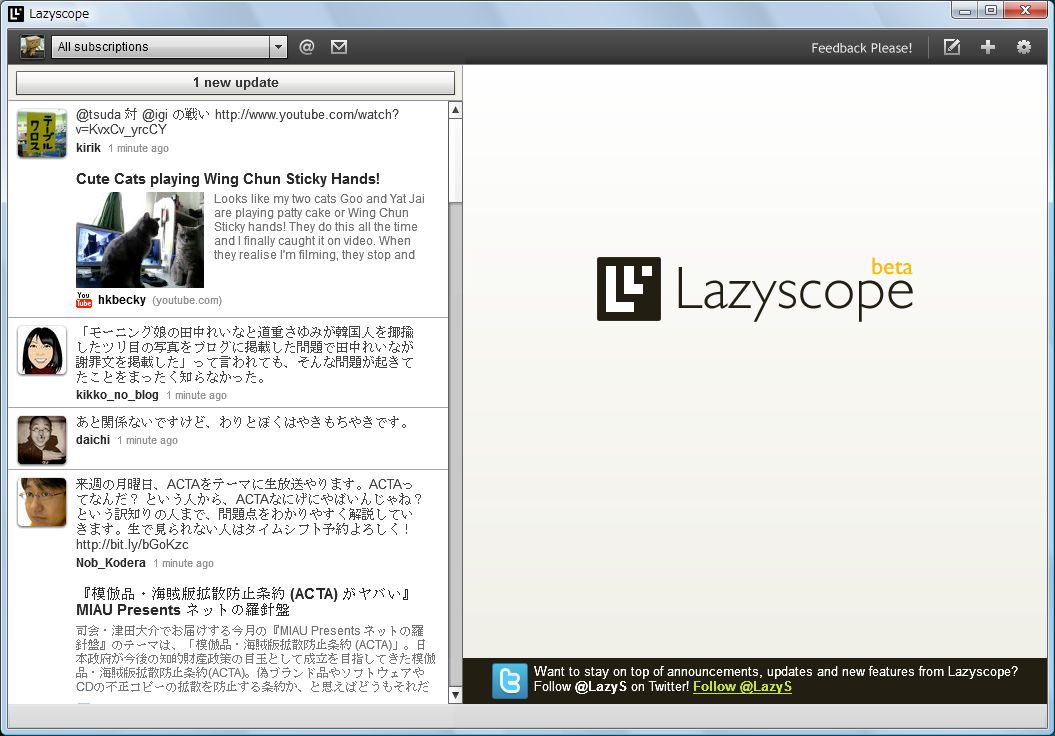Click the timeline scrollbar up arrow
1055x736 pixels.
(x=456, y=110)
